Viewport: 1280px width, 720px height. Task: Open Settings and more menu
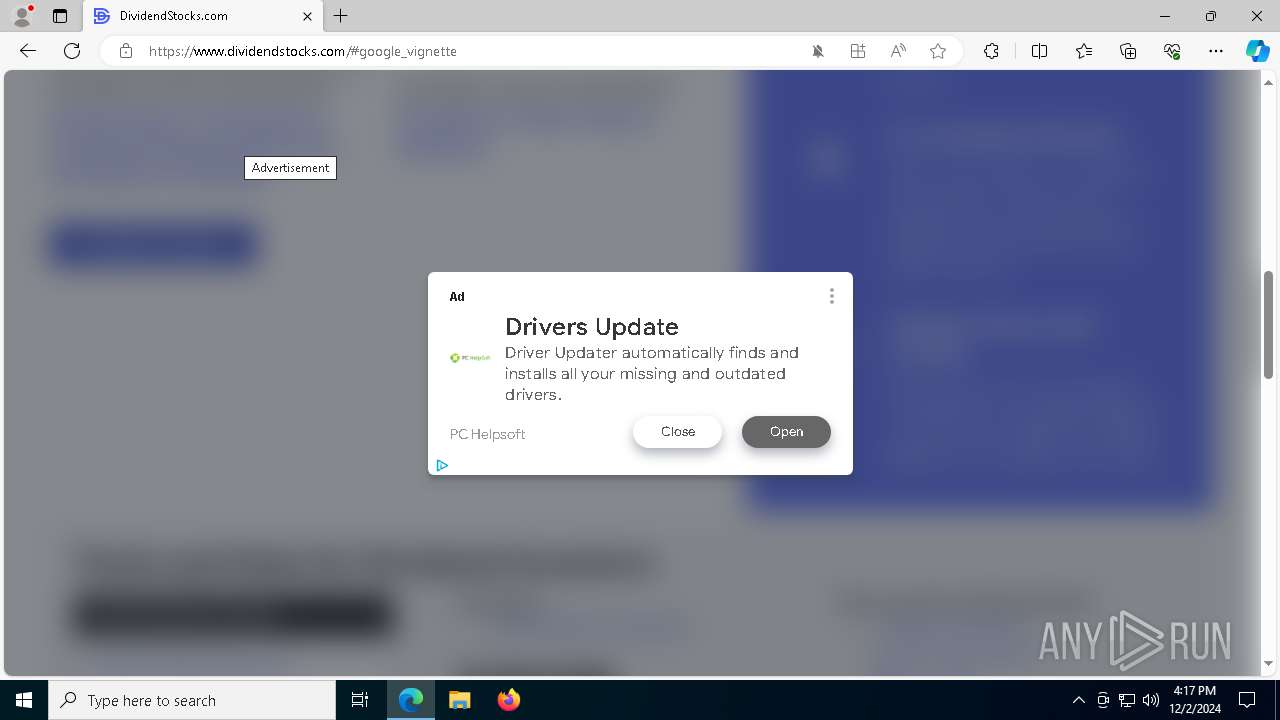pos(1216,51)
